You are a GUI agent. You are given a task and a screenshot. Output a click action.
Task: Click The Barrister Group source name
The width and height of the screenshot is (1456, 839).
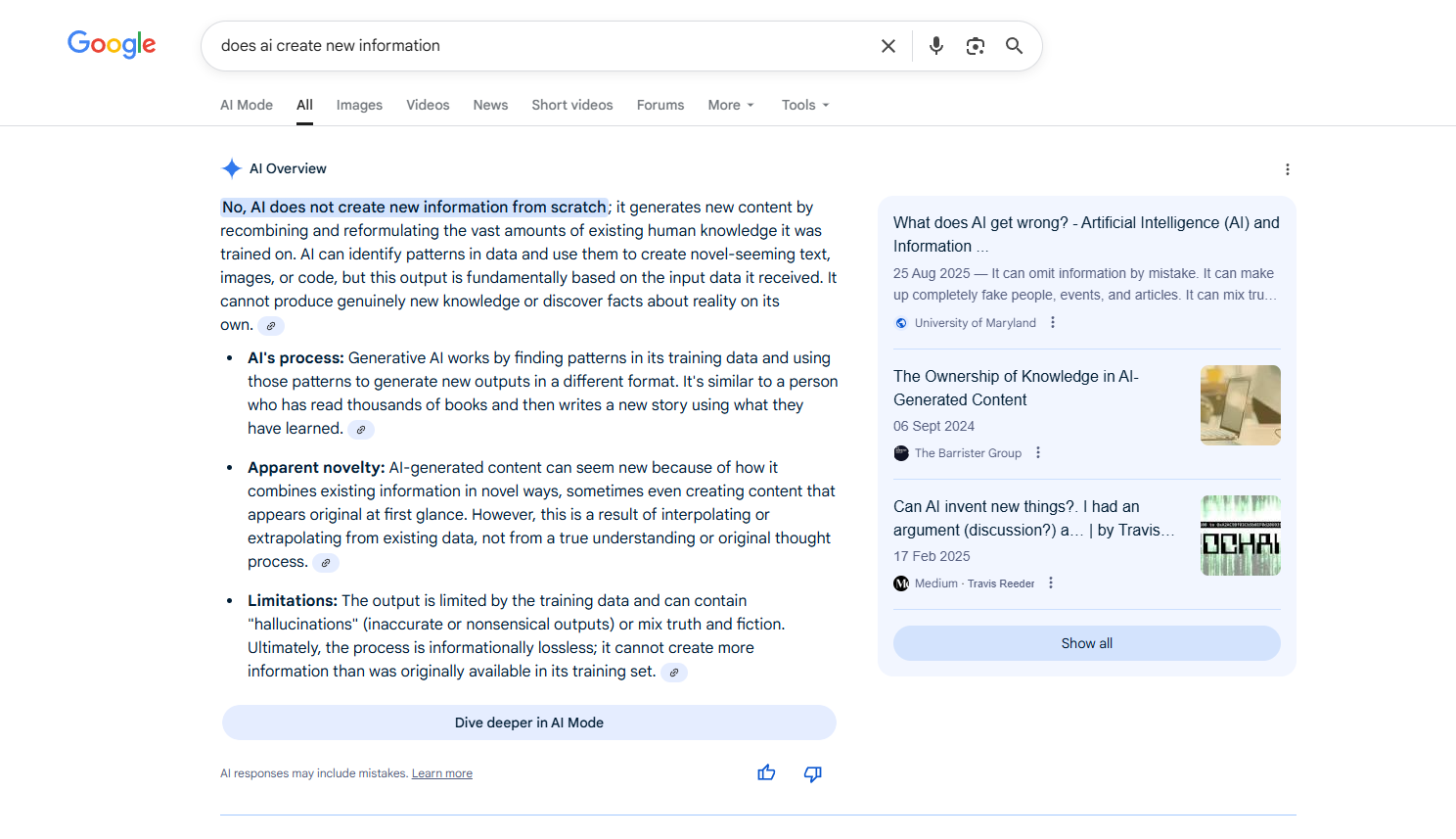tap(968, 453)
